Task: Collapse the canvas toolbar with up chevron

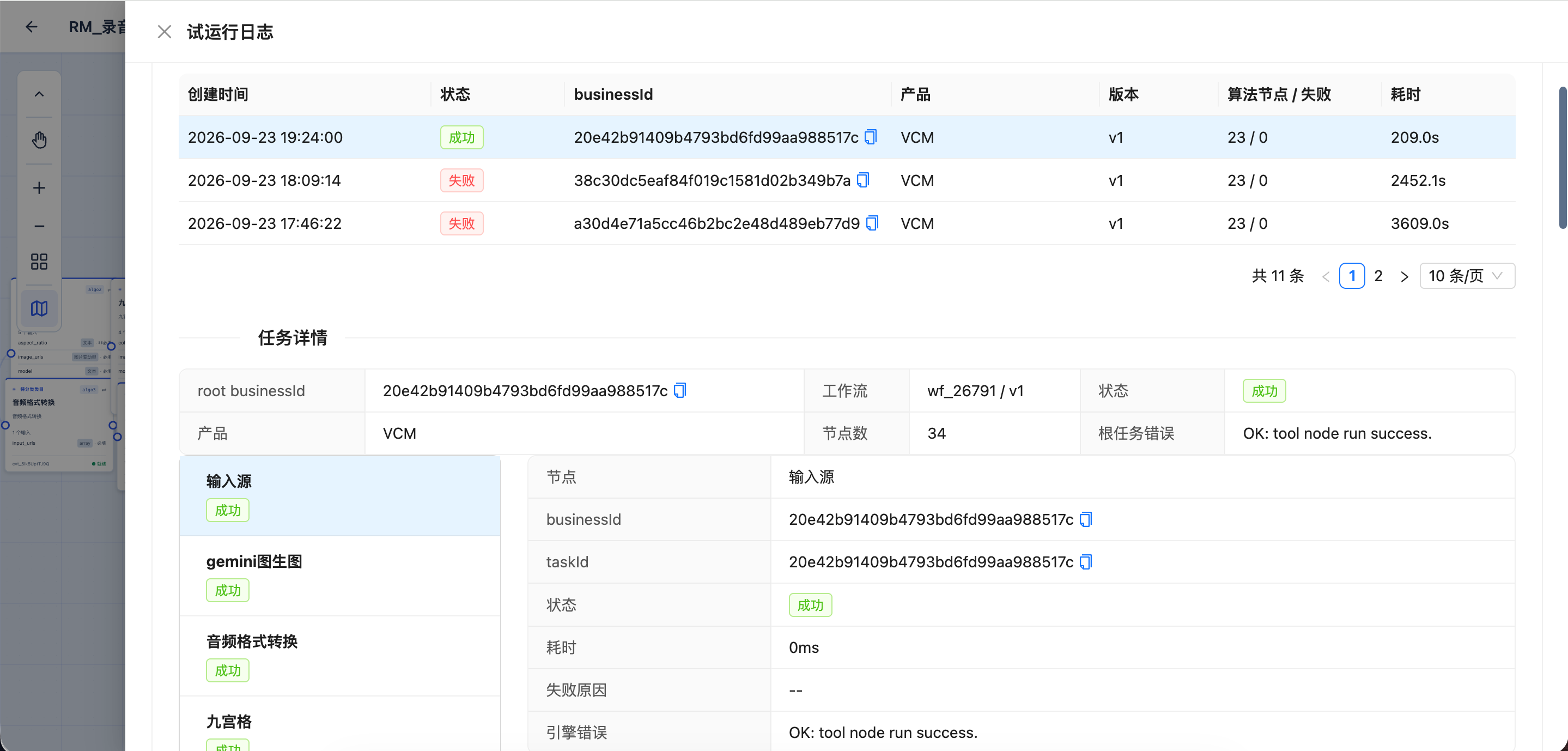Action: [x=39, y=94]
